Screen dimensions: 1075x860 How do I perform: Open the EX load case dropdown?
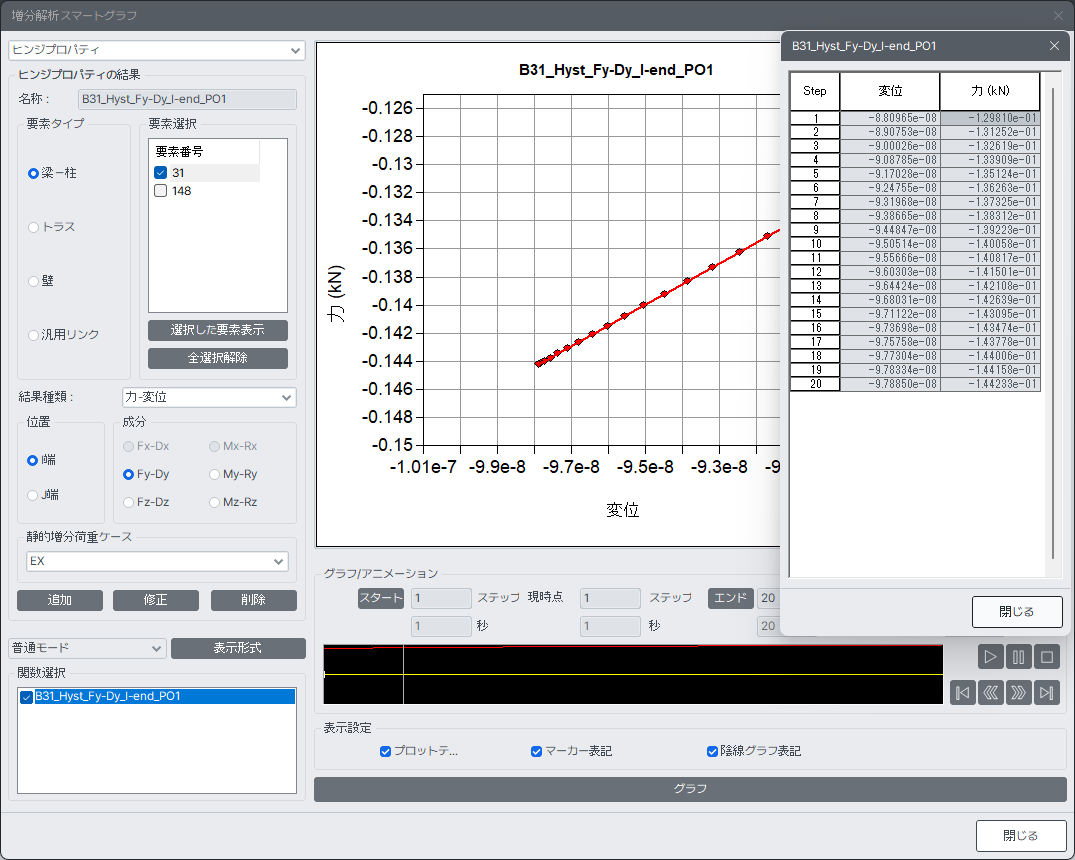[x=157, y=561]
